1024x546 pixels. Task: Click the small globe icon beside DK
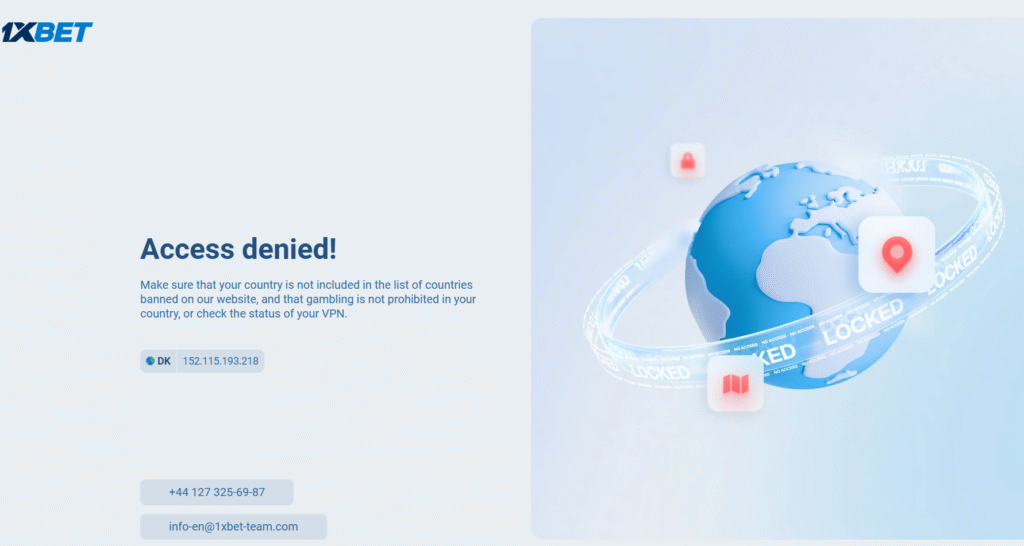[x=150, y=361]
